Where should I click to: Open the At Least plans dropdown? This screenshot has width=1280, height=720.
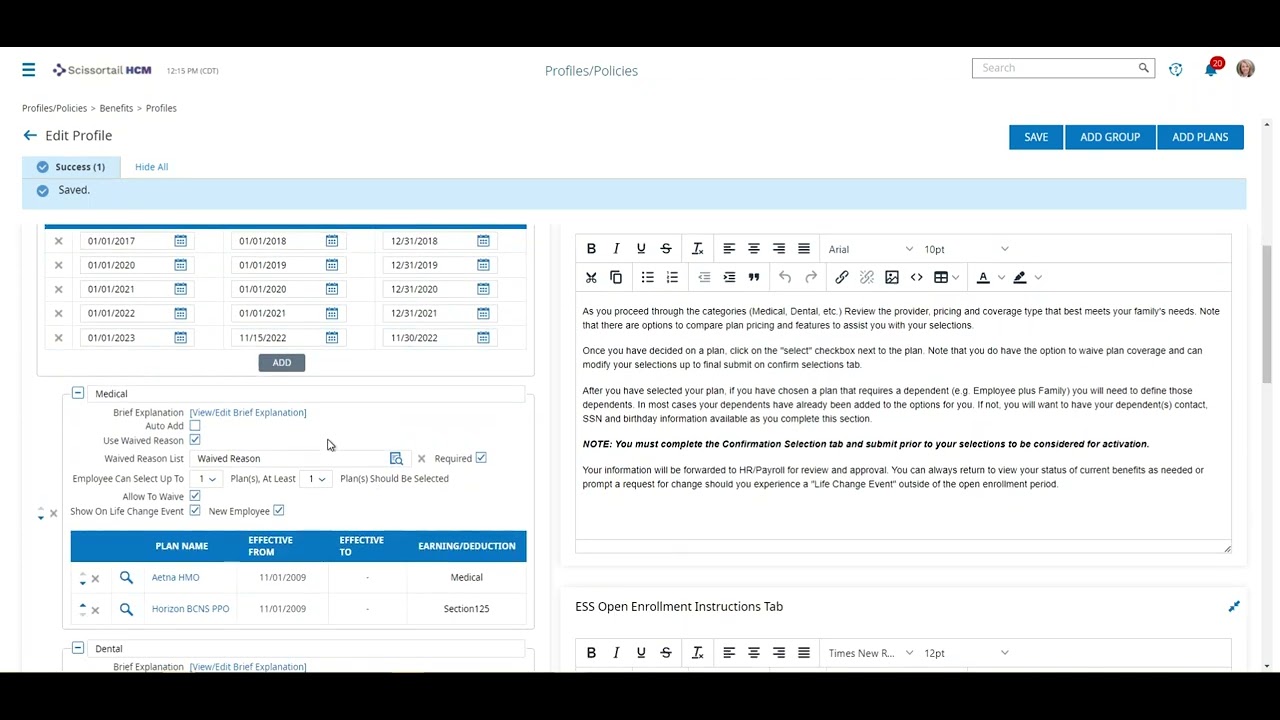click(317, 479)
